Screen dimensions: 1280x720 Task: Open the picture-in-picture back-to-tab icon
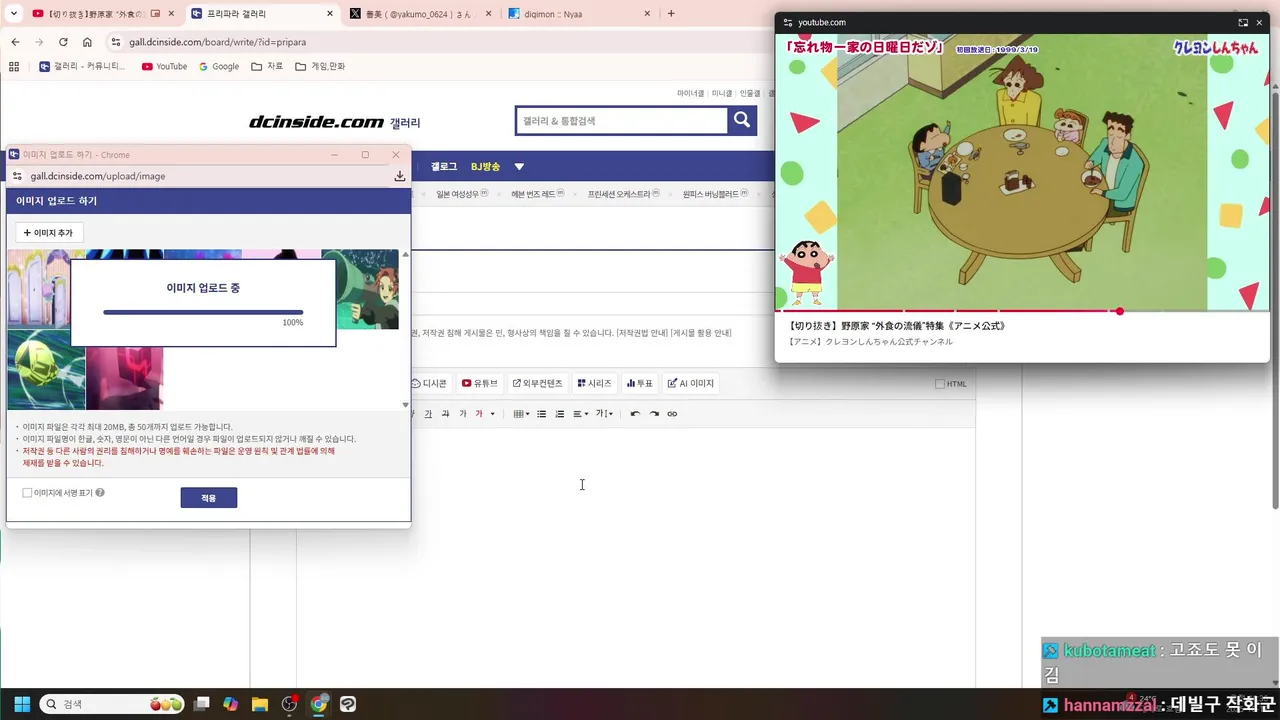[1243, 22]
